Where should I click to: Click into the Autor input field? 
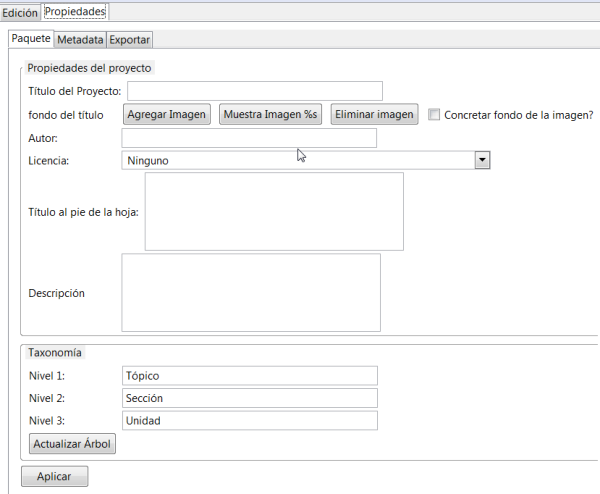pyautogui.click(x=248, y=138)
